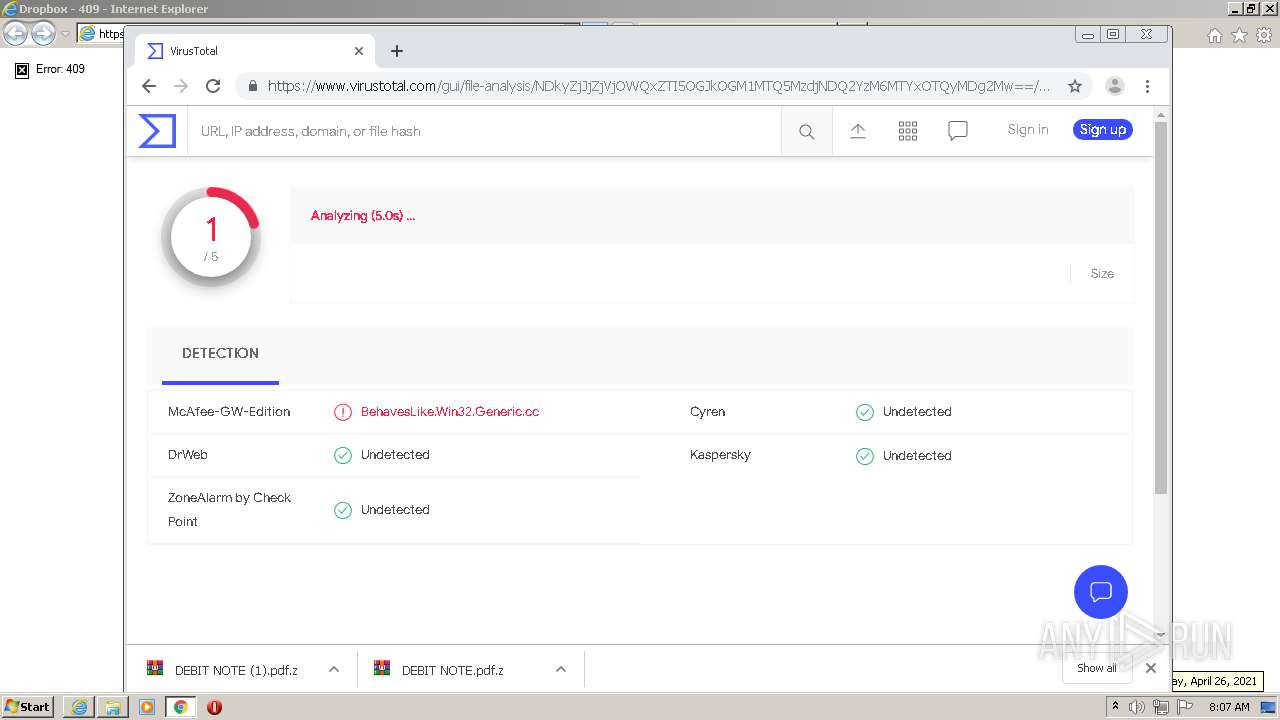Open Chrome three-dot menu

coord(1148,86)
